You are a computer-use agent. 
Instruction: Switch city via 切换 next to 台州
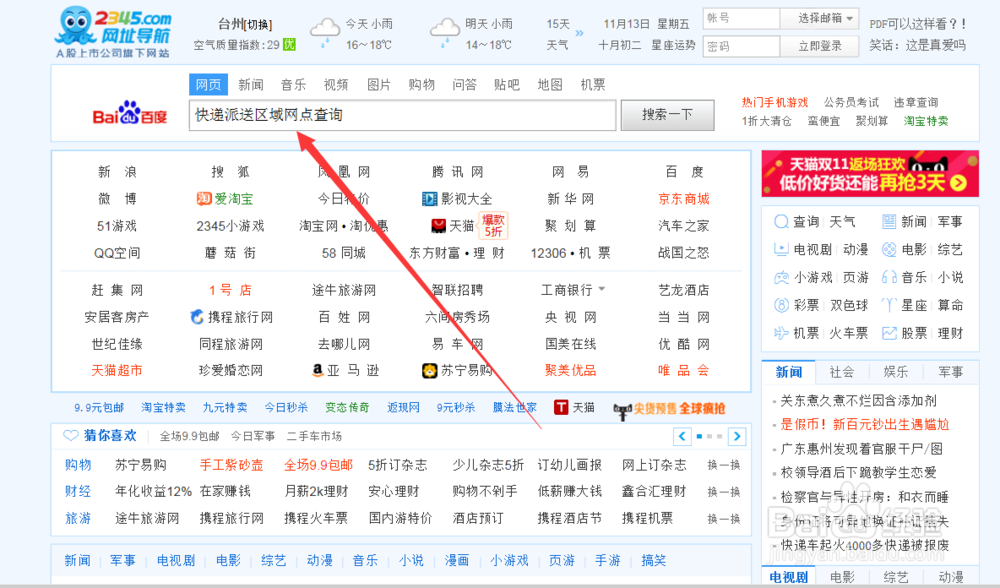[x=260, y=25]
